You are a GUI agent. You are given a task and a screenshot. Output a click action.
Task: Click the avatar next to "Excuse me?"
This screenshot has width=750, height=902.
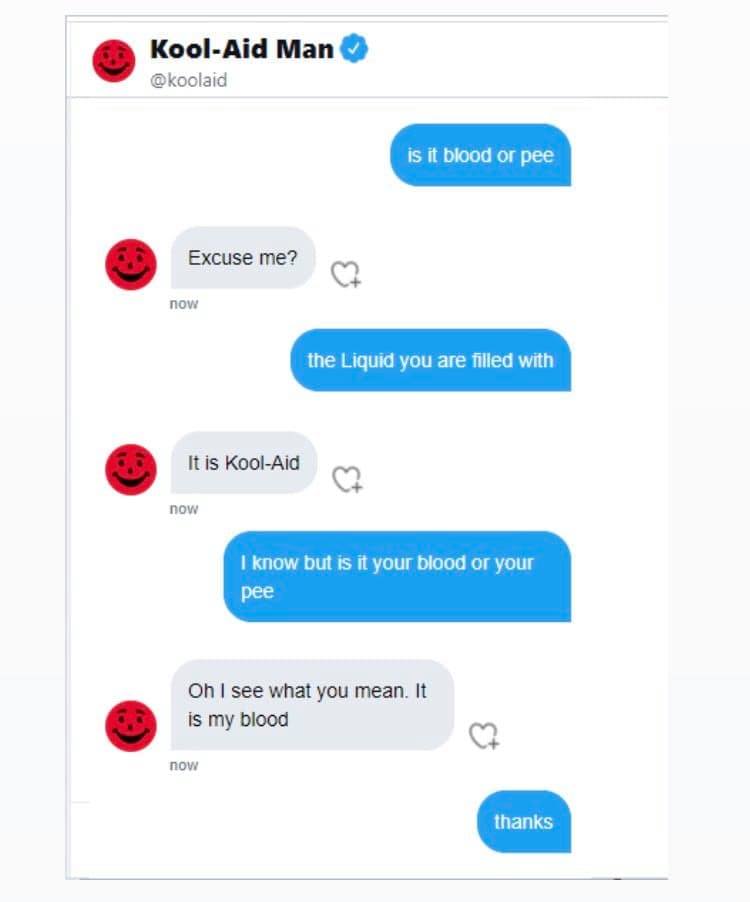[131, 264]
